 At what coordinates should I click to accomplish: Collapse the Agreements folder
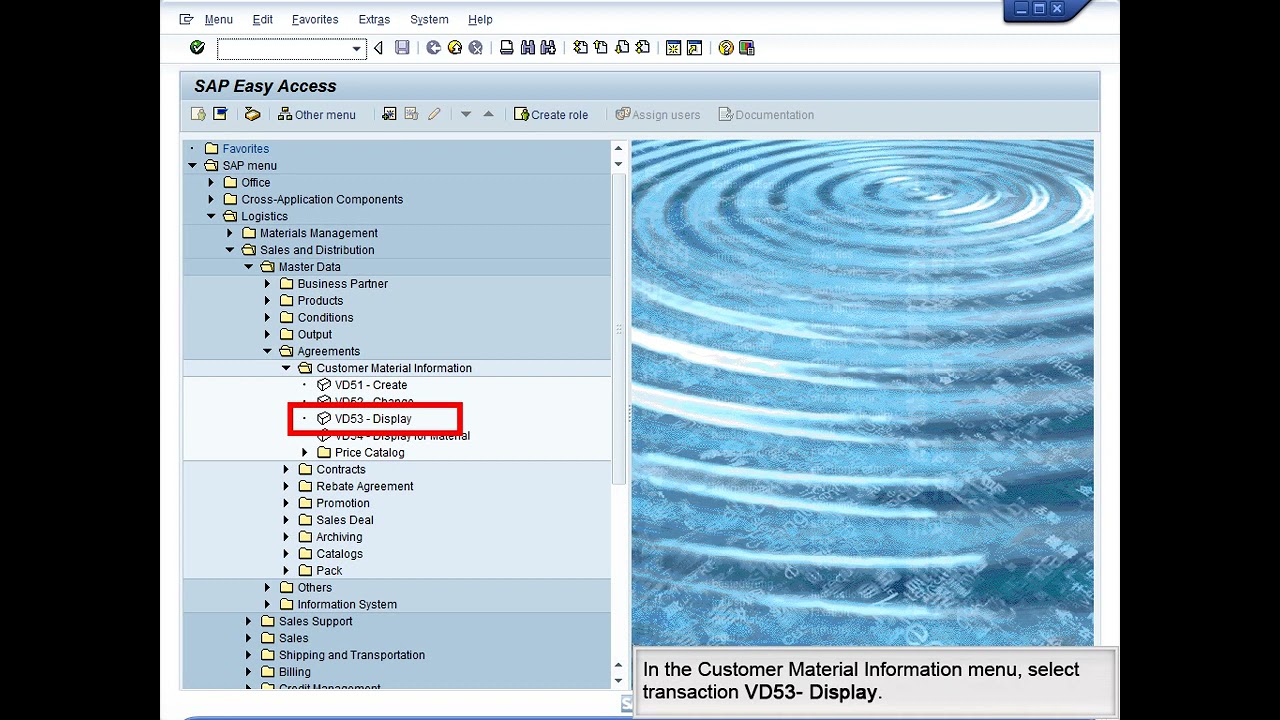click(x=267, y=351)
